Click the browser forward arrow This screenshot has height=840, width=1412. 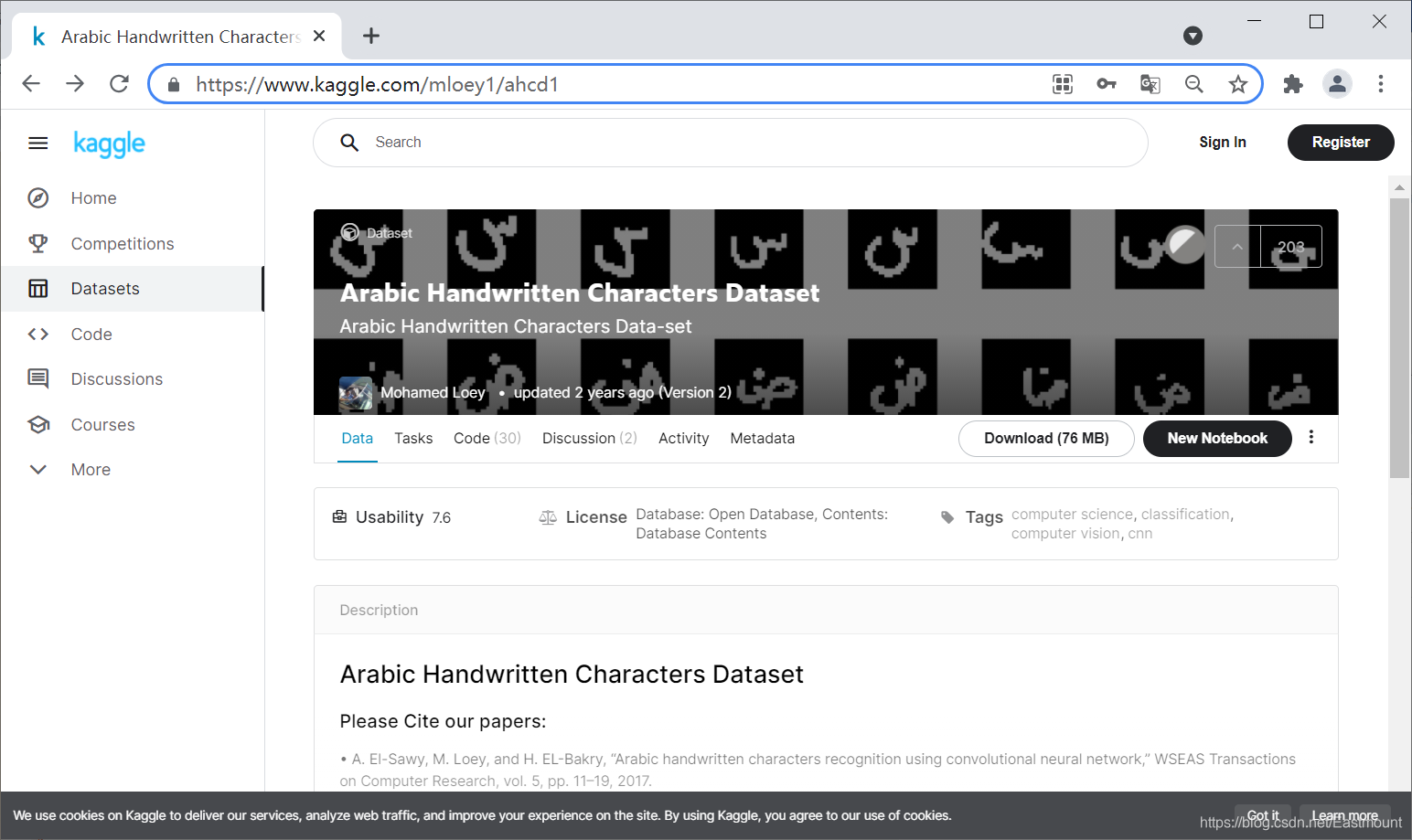(75, 84)
